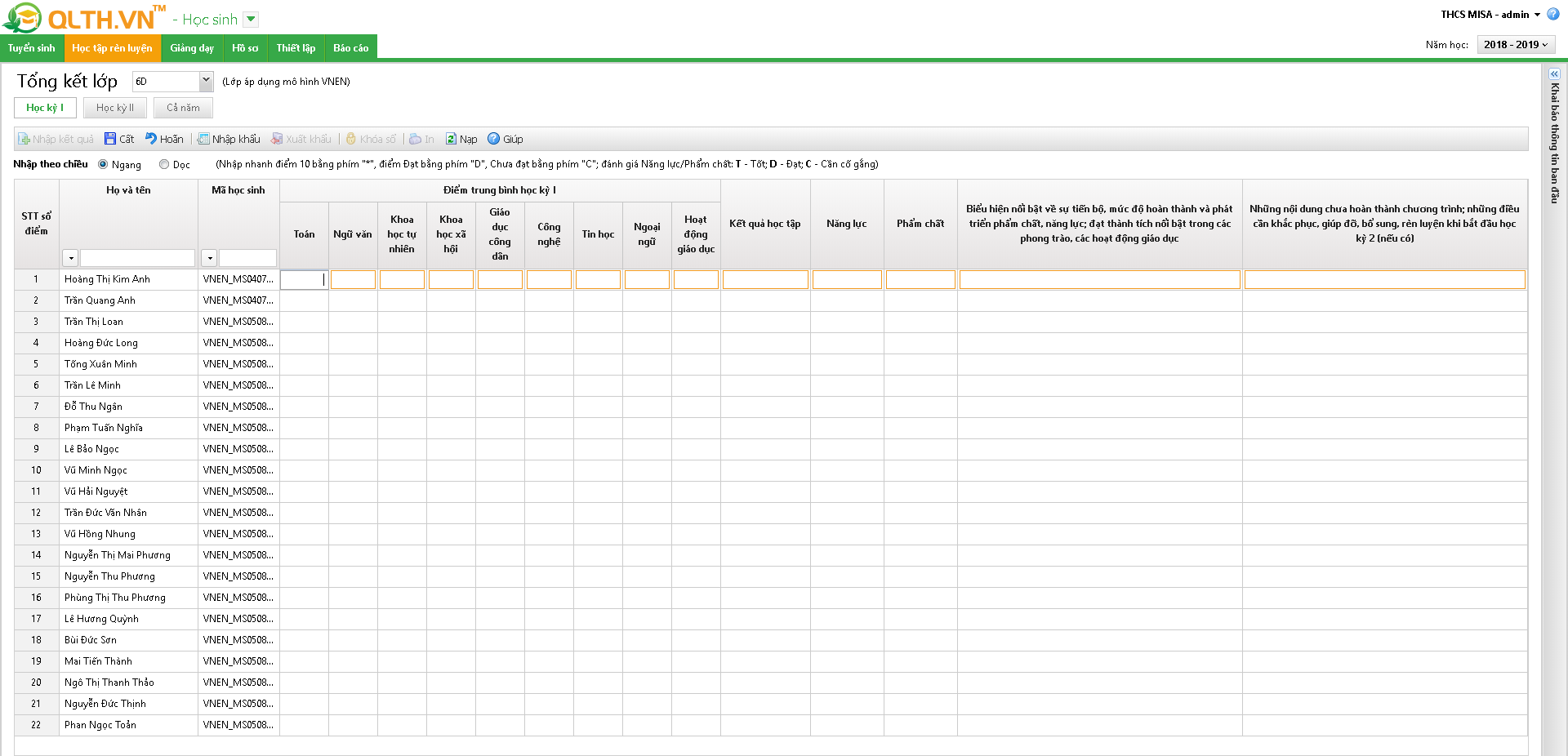1568x756 pixels.
Task: Open the Thiết lập menu
Action: tap(296, 48)
